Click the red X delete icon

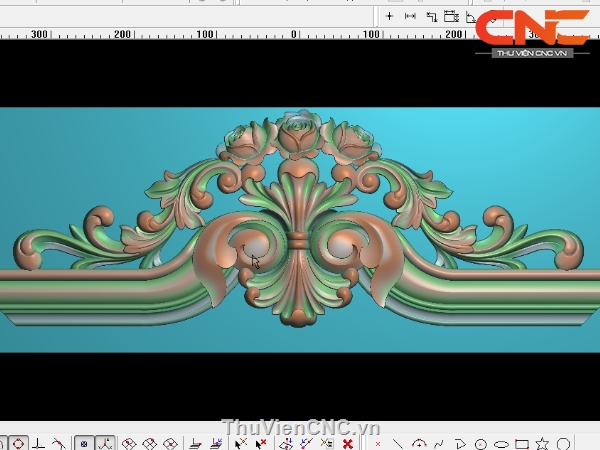click(347, 443)
